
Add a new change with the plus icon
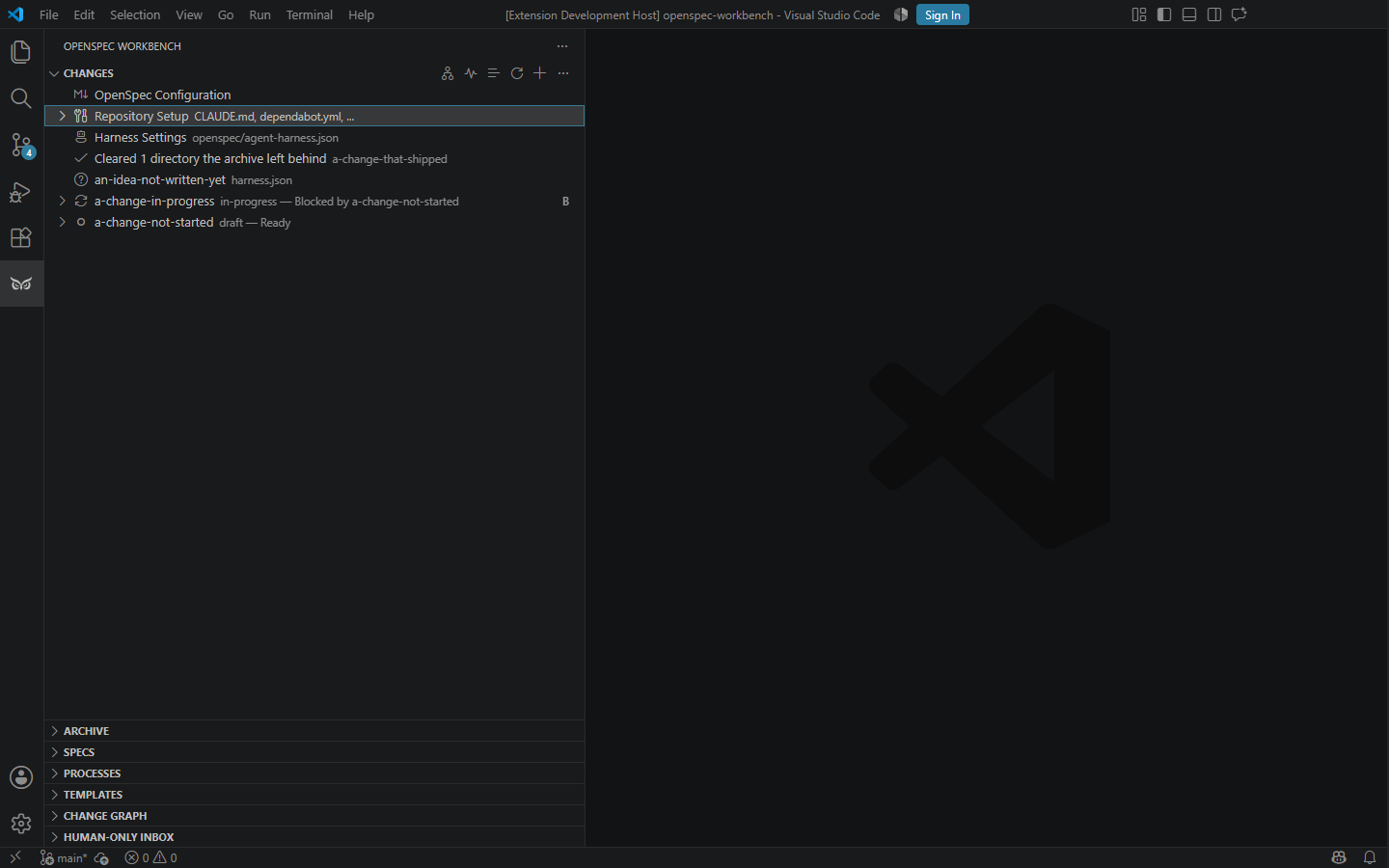click(x=540, y=73)
